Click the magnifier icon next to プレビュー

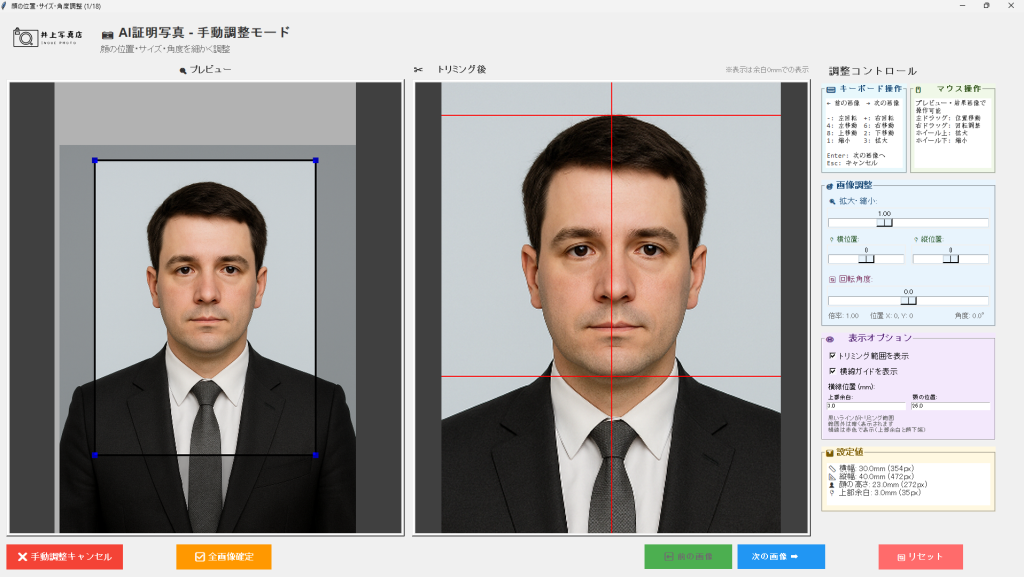[x=183, y=70]
